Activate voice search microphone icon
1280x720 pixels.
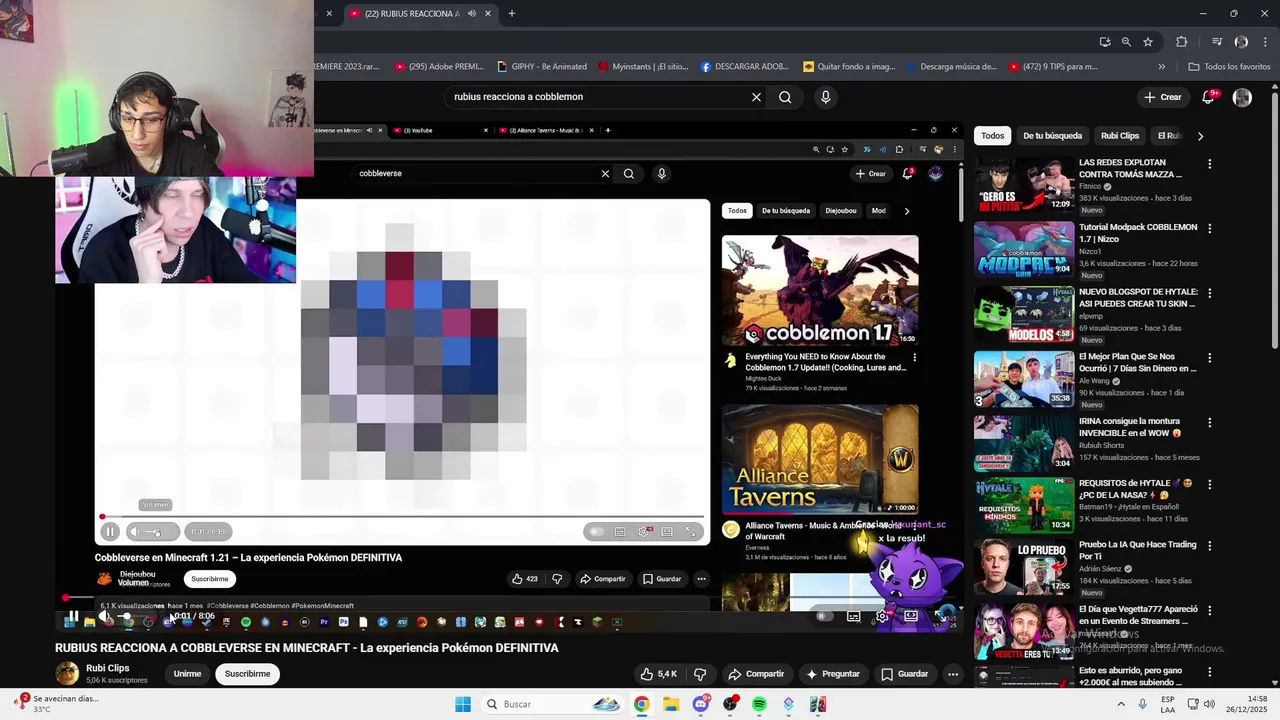pos(825,97)
